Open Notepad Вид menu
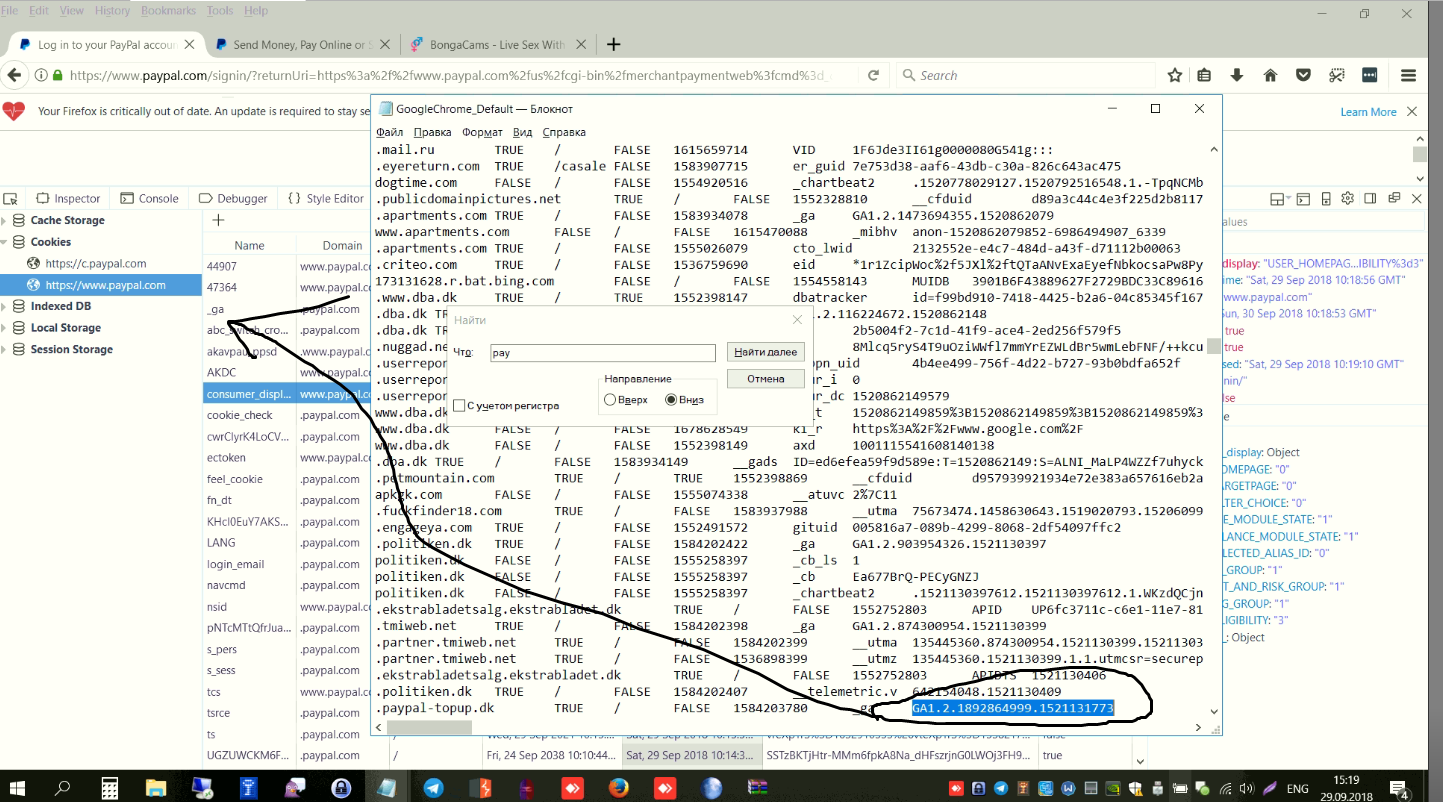Viewport: 1443px width, 802px height. (x=523, y=132)
